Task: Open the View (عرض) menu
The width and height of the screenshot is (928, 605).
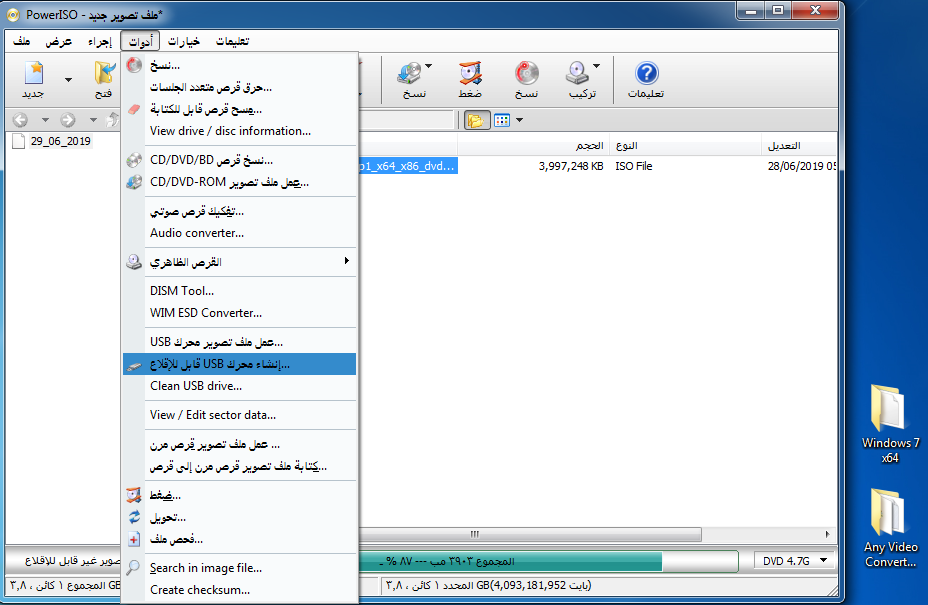Action: [59, 41]
